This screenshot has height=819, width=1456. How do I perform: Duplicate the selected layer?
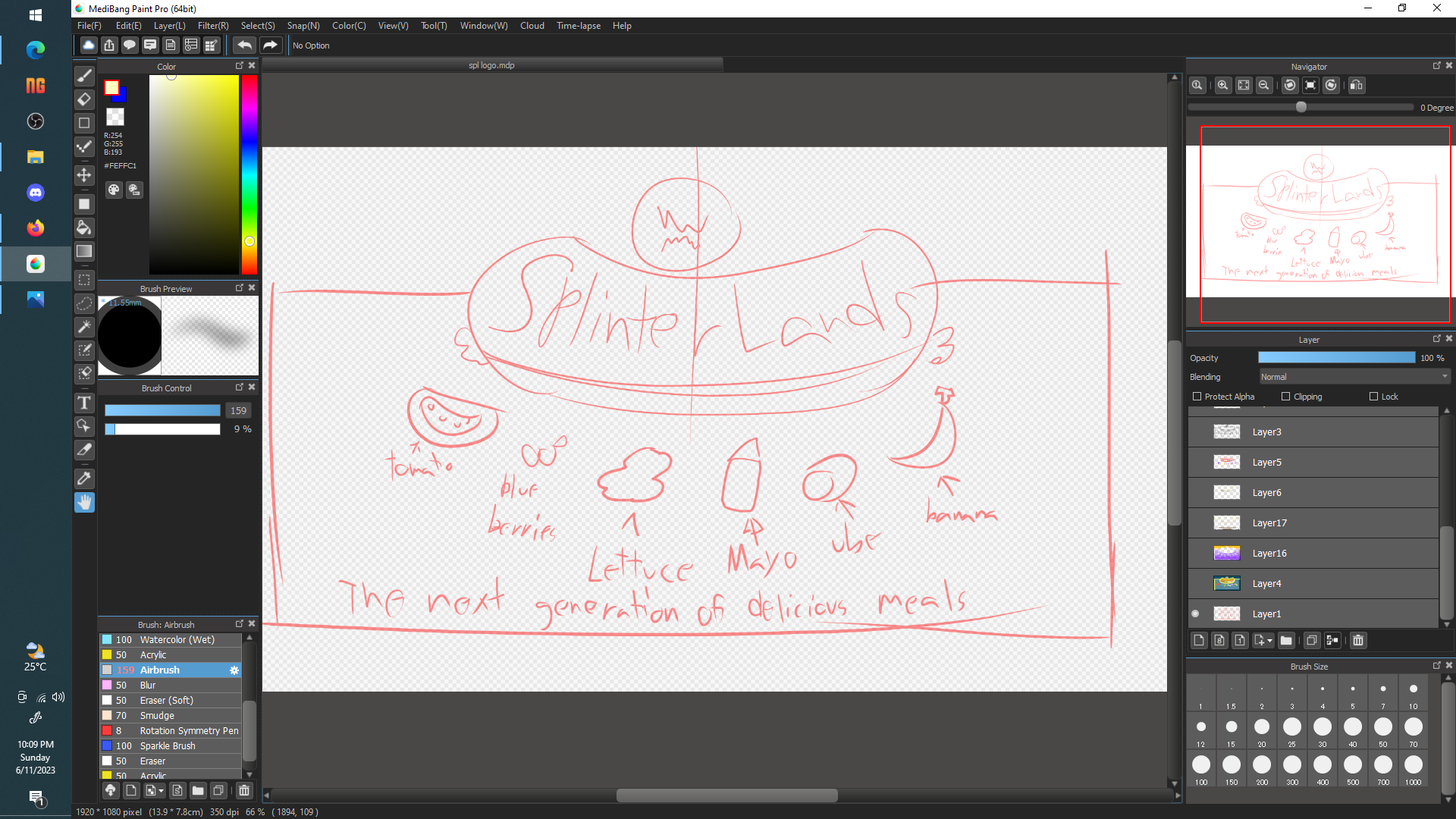click(x=1312, y=641)
